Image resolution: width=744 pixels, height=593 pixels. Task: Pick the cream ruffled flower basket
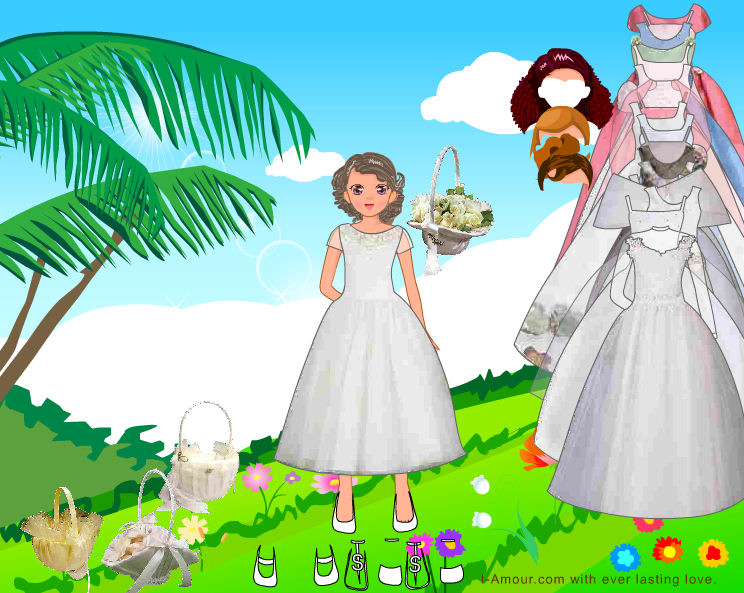tap(60, 532)
